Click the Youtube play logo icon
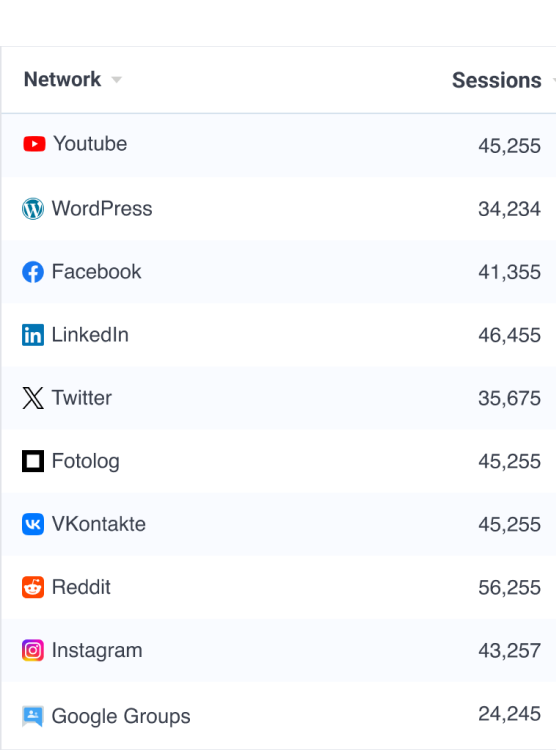556x750 pixels. (x=34, y=143)
